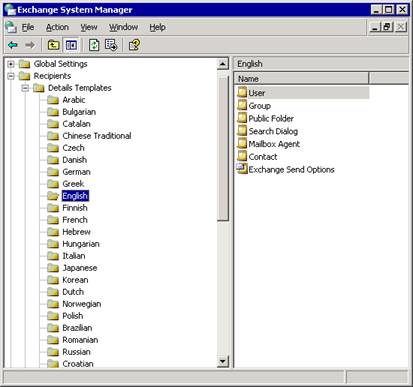Sort list by Name column header
Image resolution: width=413 pixels, height=387 pixels.
(x=302, y=79)
